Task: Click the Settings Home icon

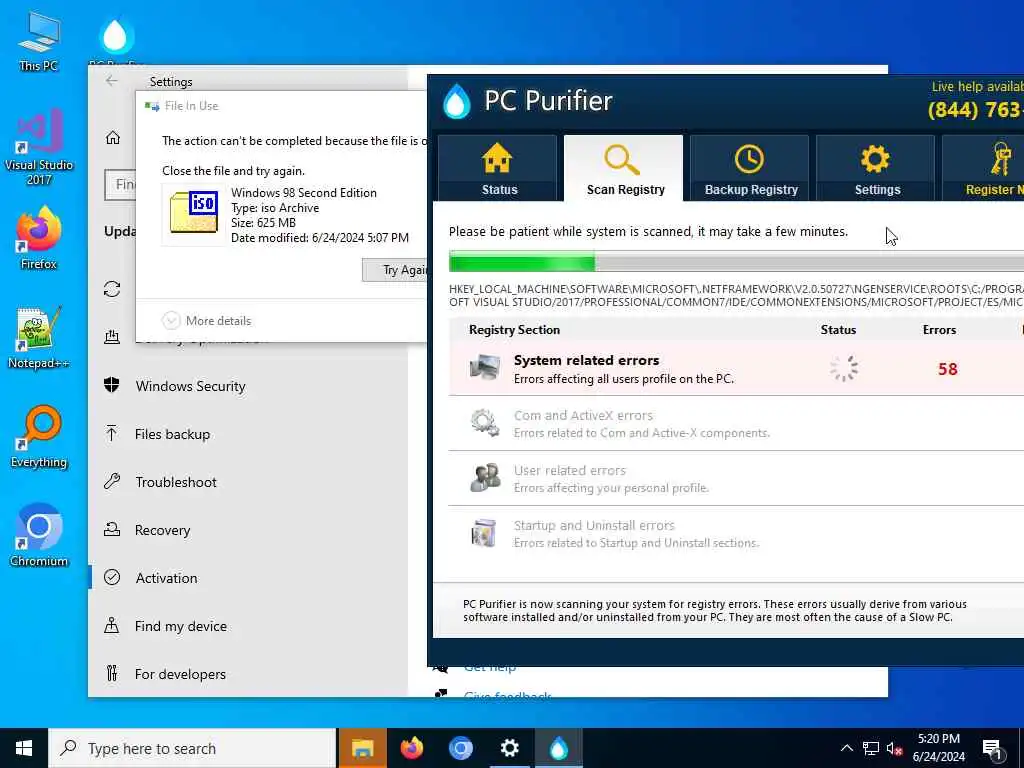Action: point(113,138)
